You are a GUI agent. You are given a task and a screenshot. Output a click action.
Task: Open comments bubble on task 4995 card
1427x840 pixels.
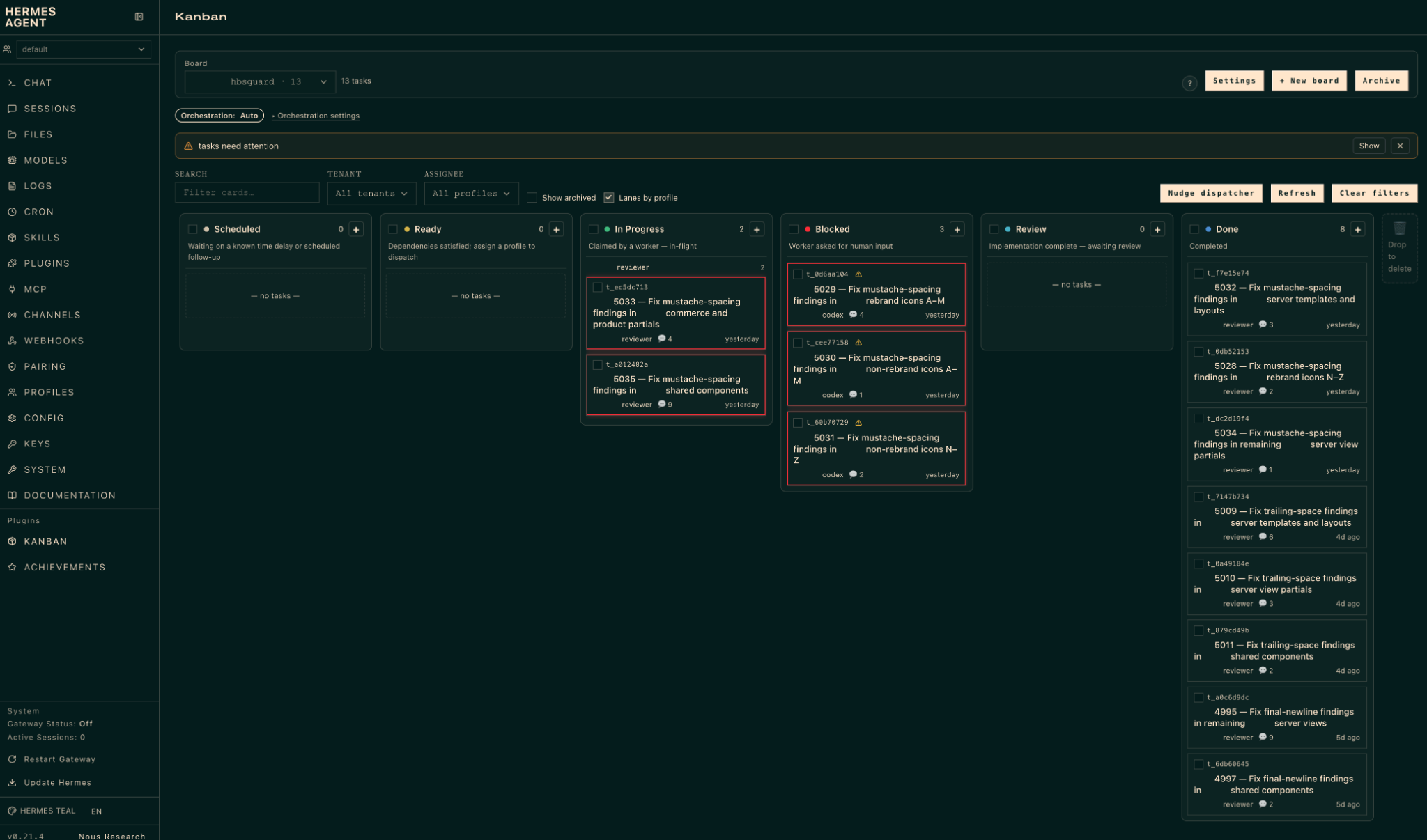pos(1263,737)
